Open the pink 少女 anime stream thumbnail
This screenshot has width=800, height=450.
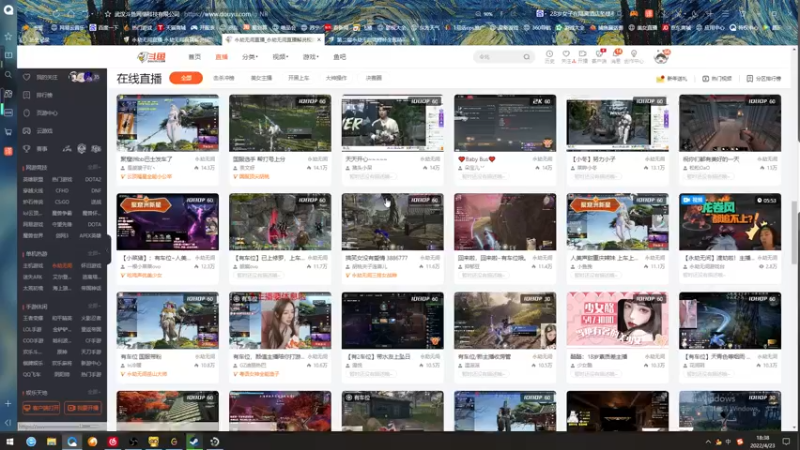617,320
